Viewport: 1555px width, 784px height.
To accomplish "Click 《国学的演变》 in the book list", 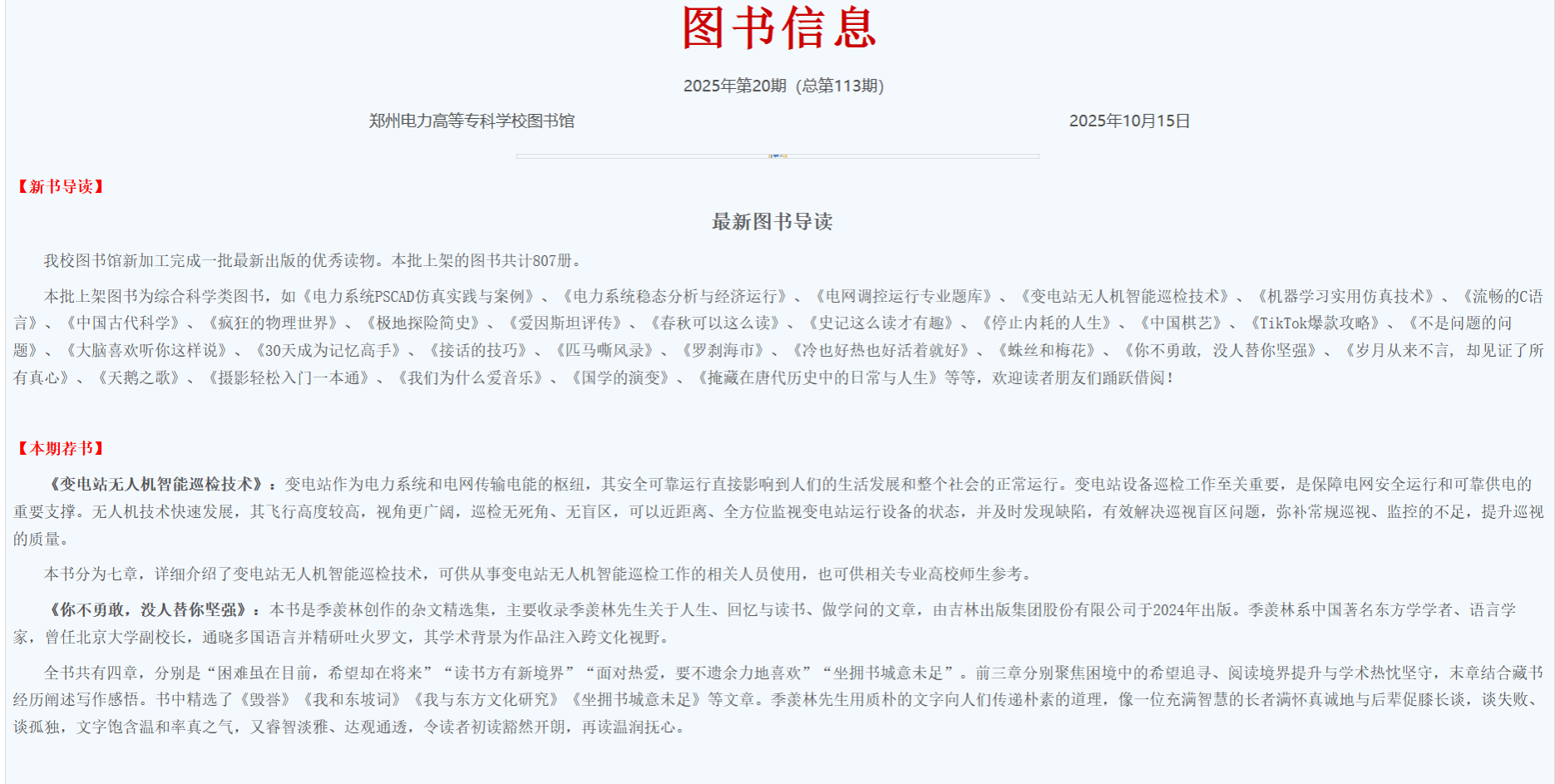I will [620, 378].
